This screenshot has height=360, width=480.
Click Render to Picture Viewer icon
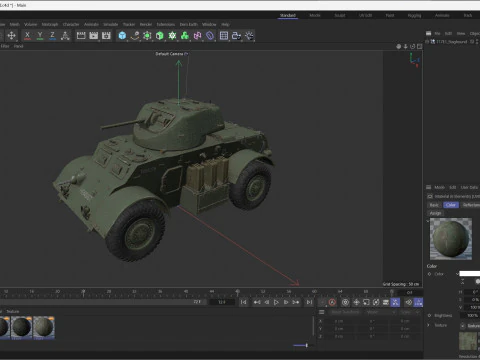[x=94, y=36]
